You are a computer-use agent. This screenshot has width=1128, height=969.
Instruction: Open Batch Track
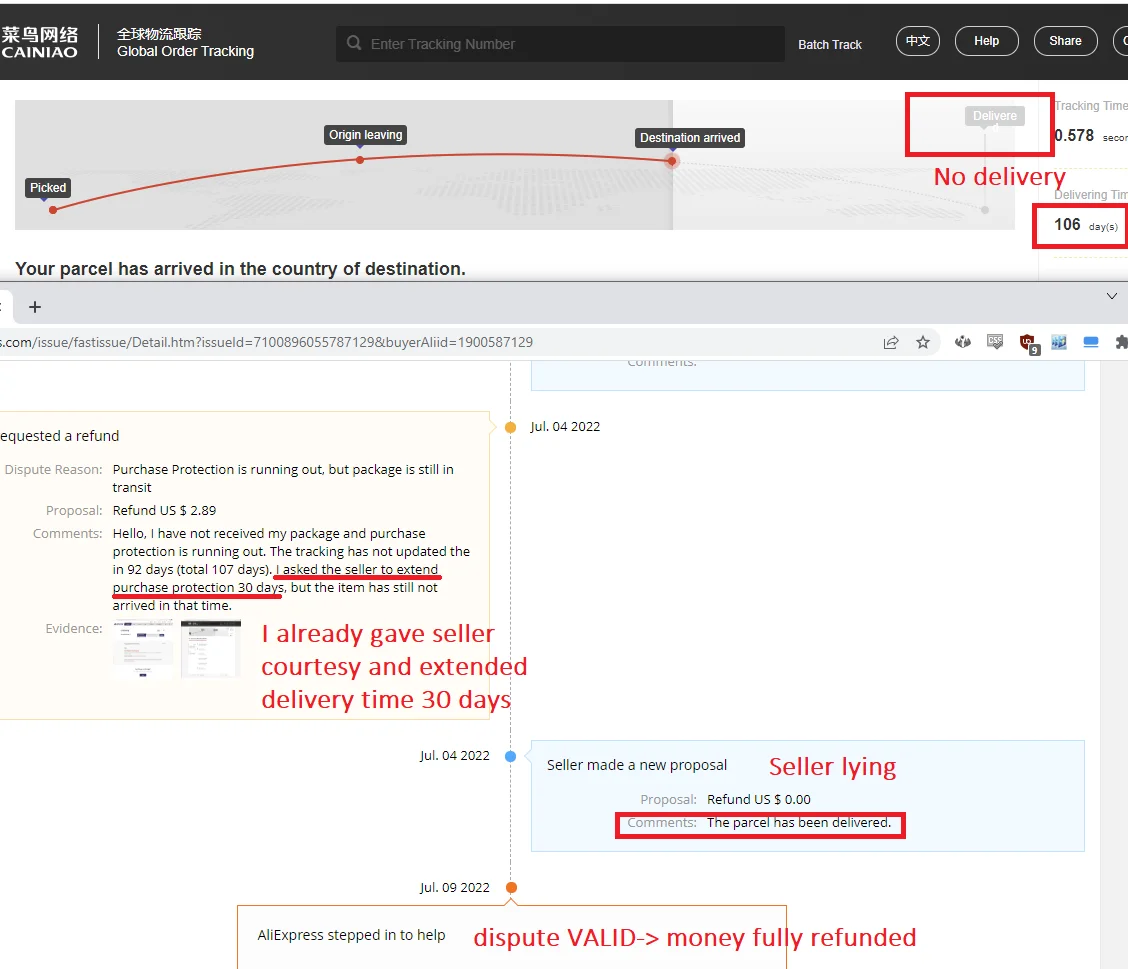click(x=829, y=45)
